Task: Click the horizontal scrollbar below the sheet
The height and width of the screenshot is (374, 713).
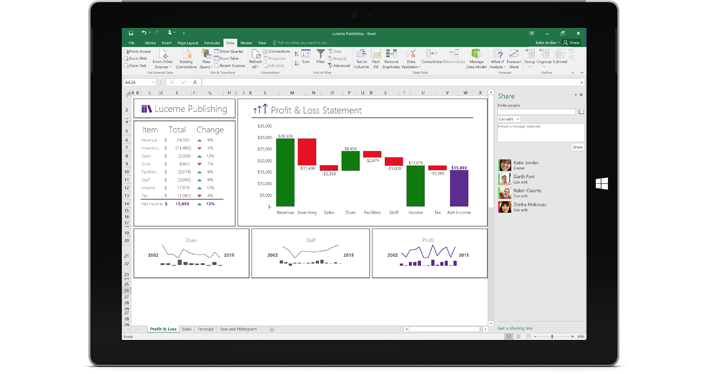Action: pyautogui.click(x=445, y=329)
